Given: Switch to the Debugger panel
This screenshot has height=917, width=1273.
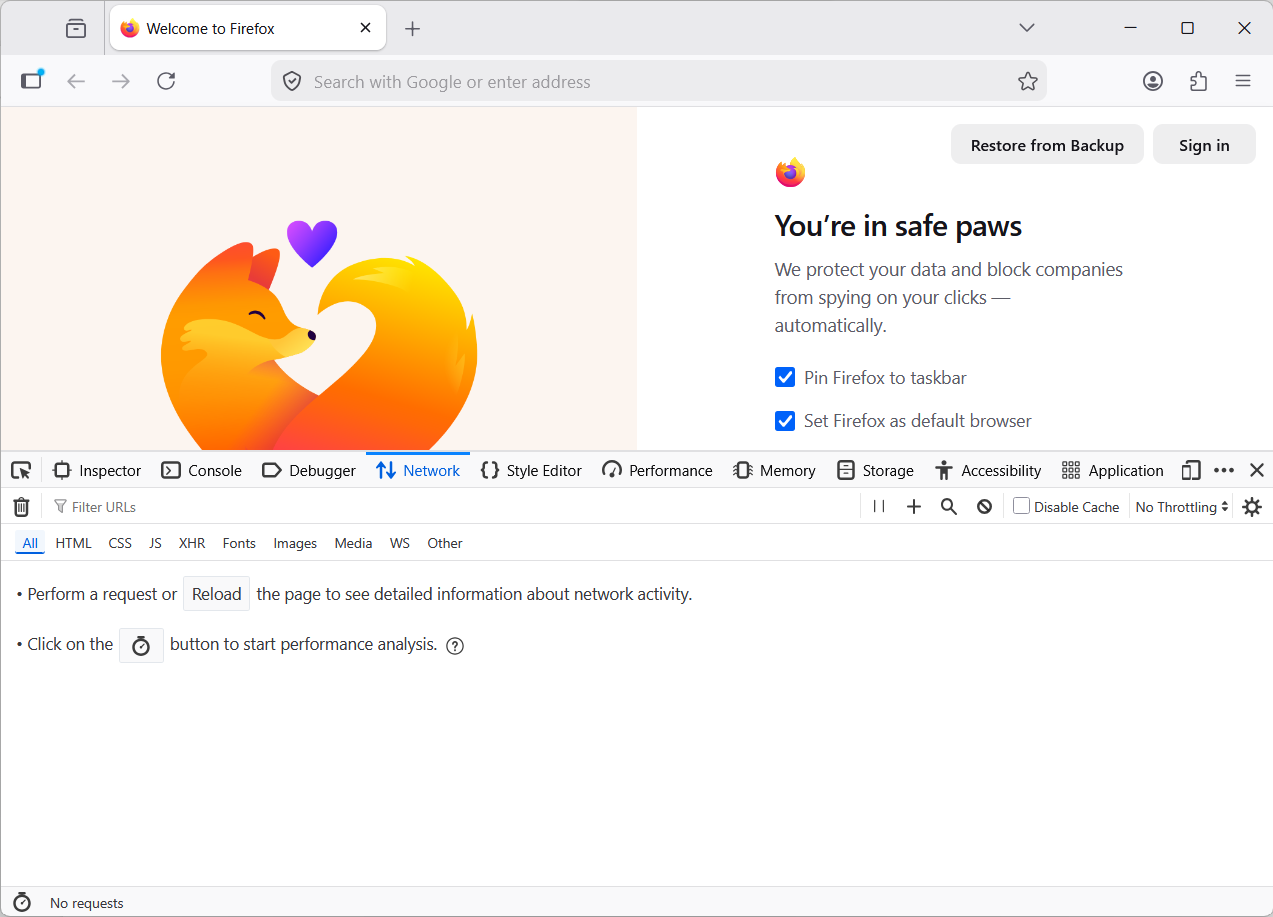Looking at the screenshot, I should coord(309,470).
